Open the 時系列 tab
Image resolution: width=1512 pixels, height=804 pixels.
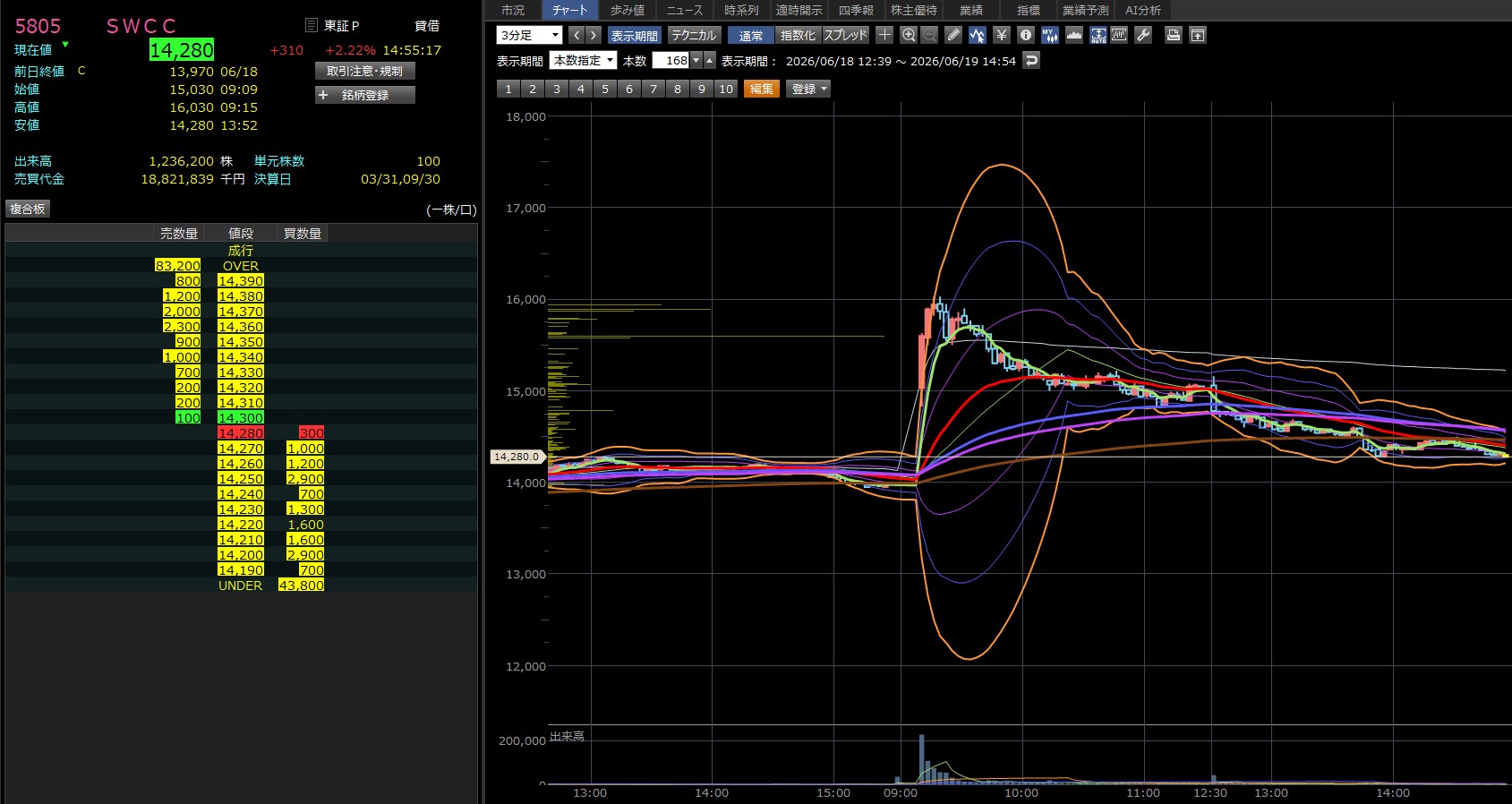741,10
